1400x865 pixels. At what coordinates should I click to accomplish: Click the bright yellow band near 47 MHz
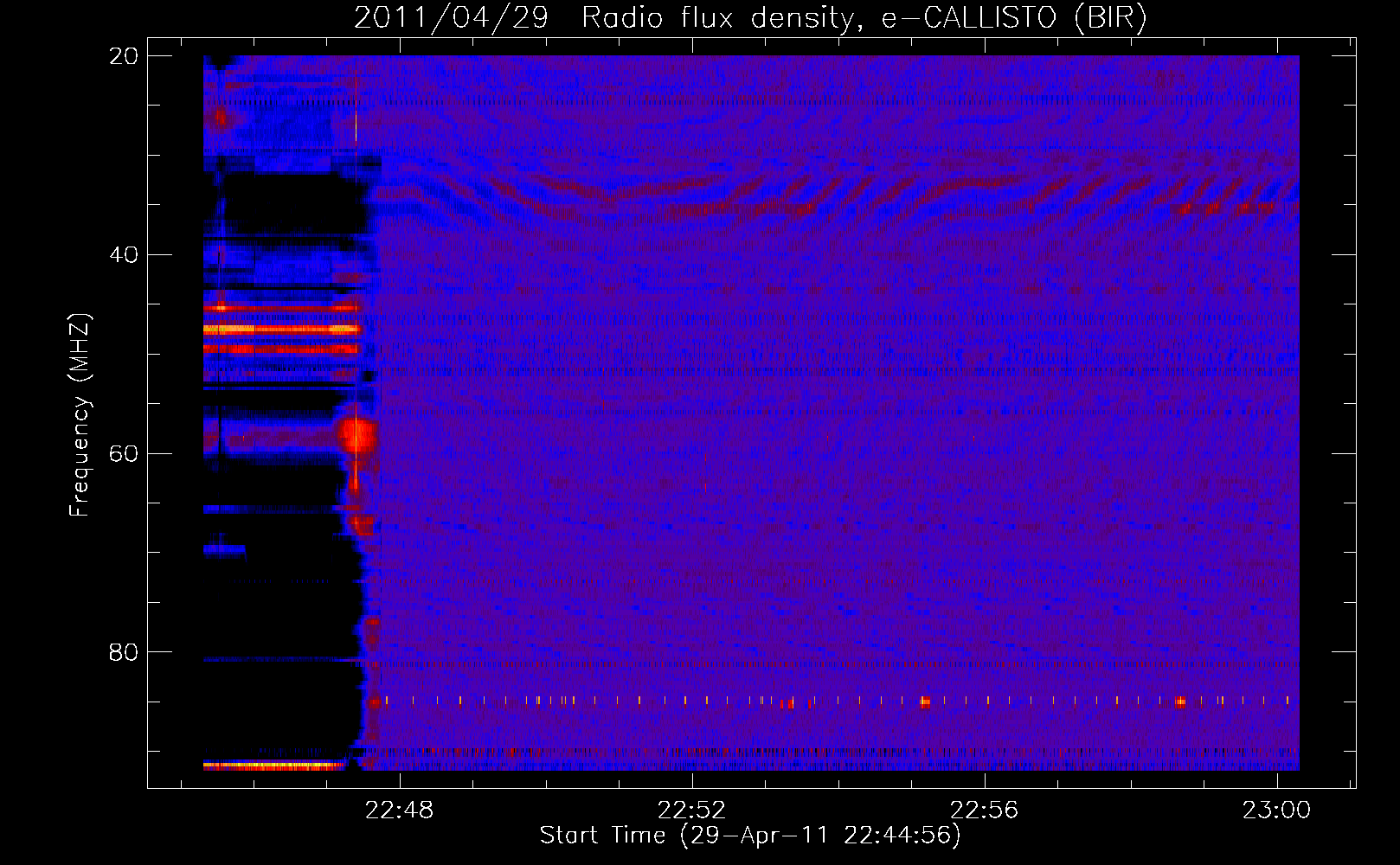pyautogui.click(x=282, y=329)
